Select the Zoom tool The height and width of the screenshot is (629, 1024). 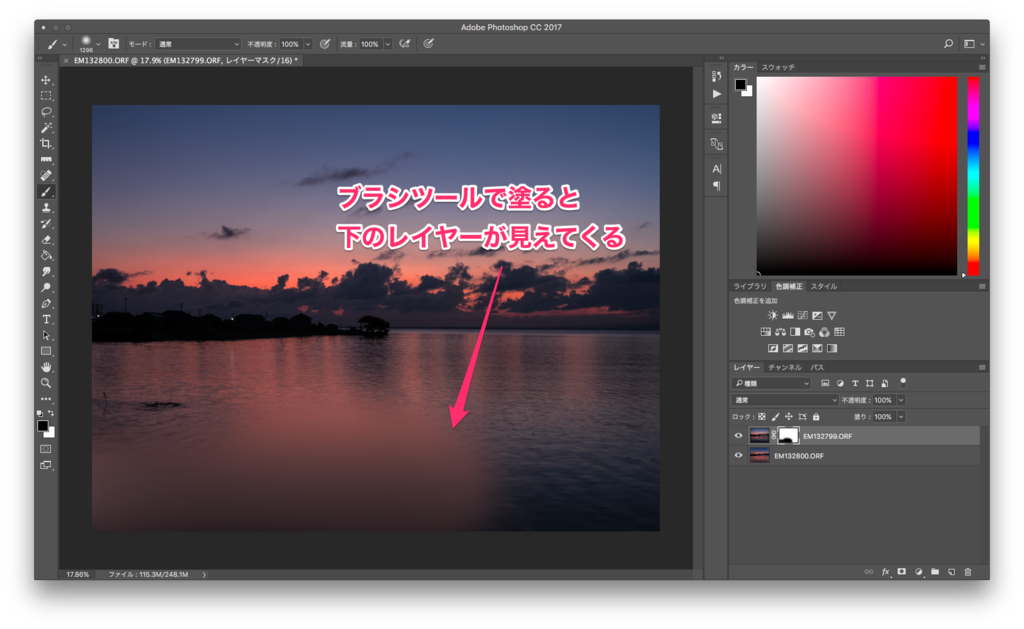46,383
